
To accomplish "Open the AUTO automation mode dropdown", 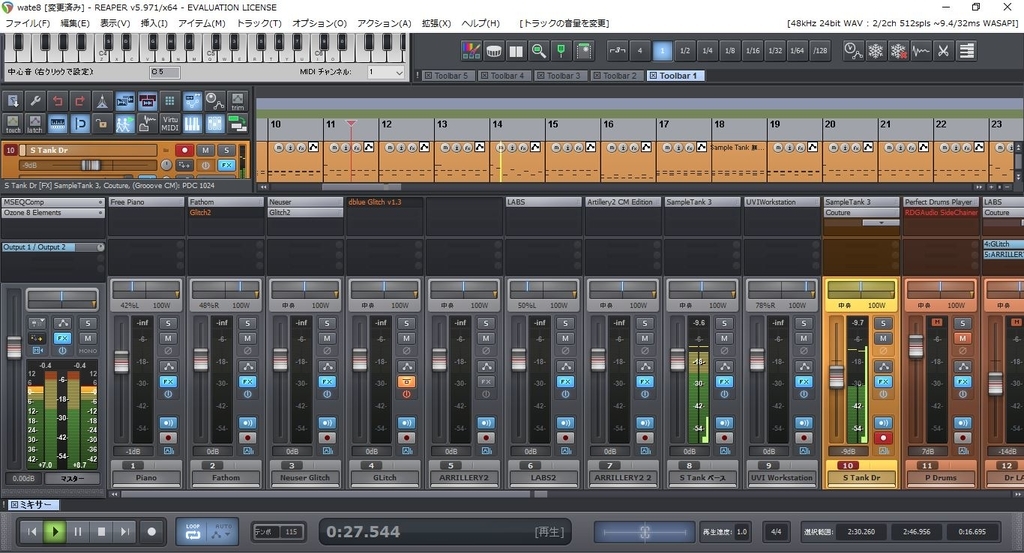I will [222, 531].
